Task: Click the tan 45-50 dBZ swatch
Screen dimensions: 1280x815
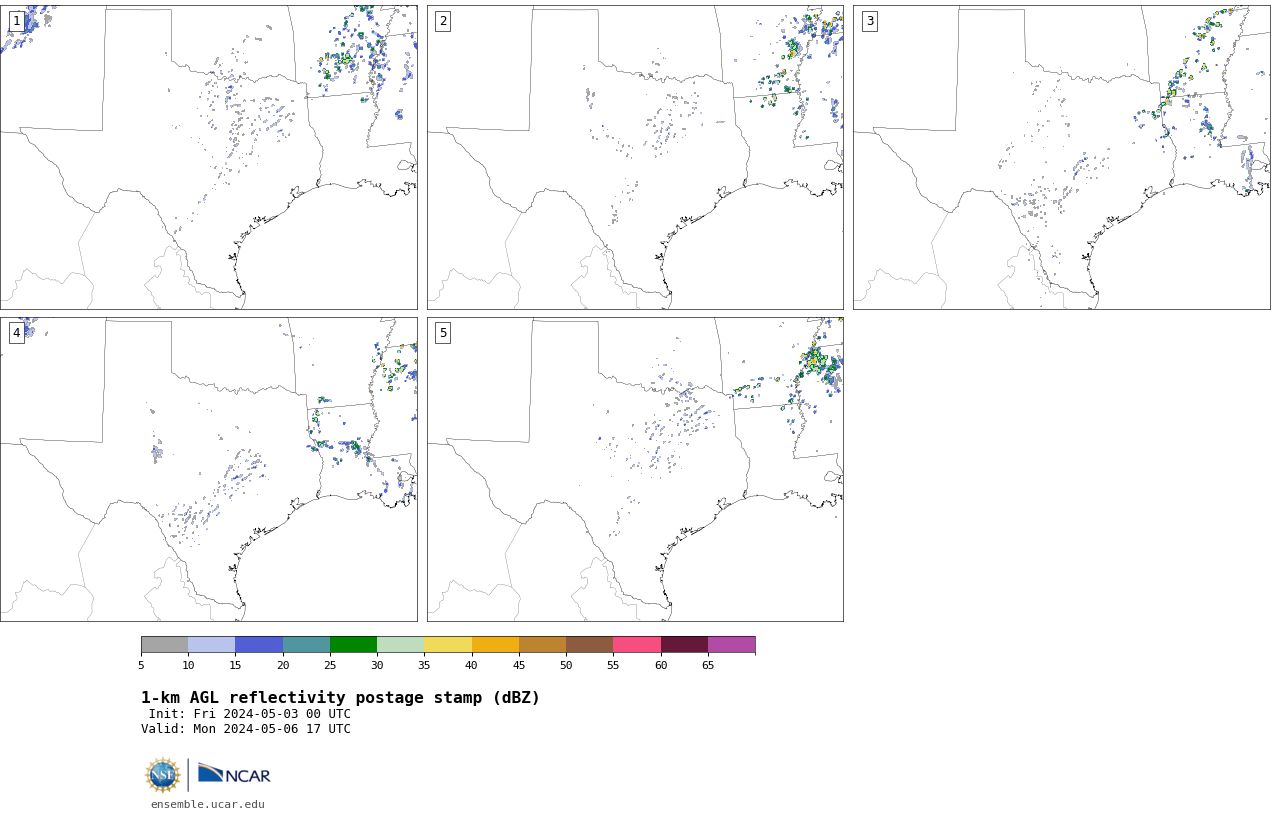Action: click(542, 644)
